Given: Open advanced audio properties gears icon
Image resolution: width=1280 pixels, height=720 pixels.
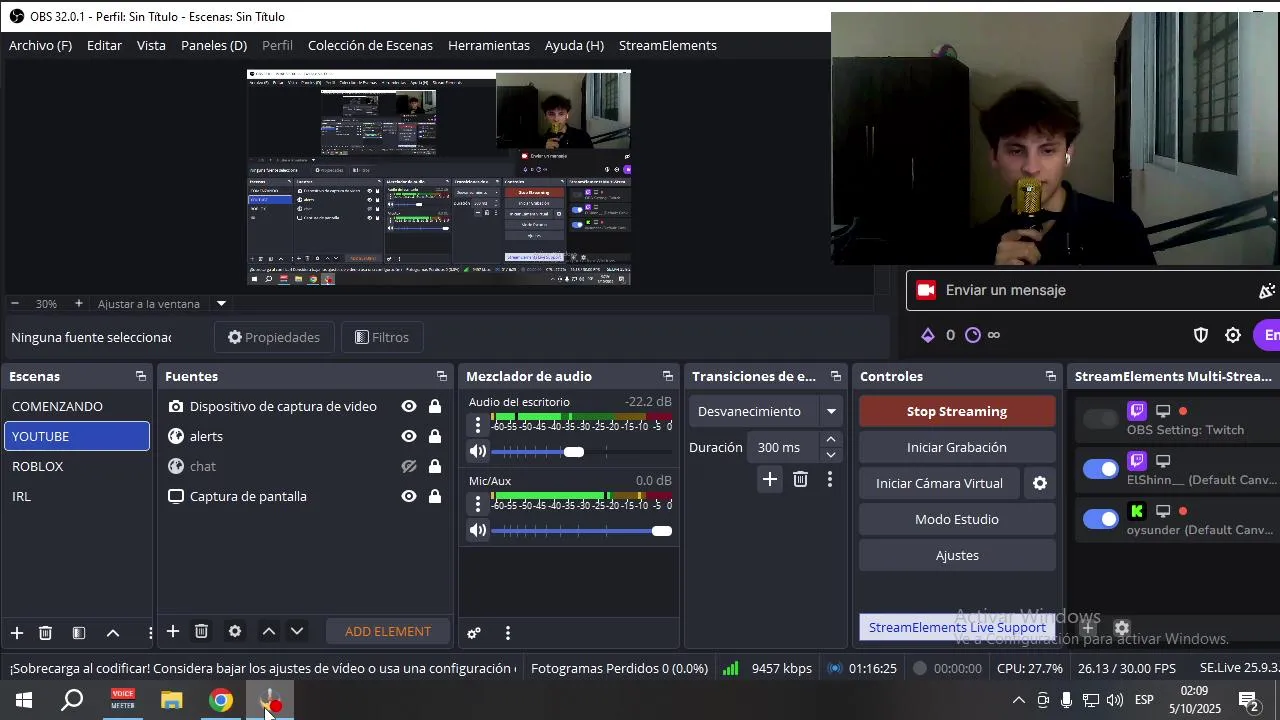Looking at the screenshot, I should click(474, 633).
